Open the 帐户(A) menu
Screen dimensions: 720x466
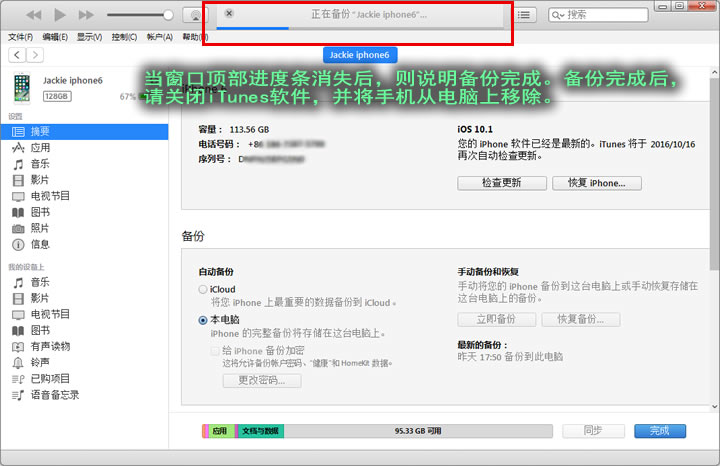pyautogui.click(x=160, y=37)
